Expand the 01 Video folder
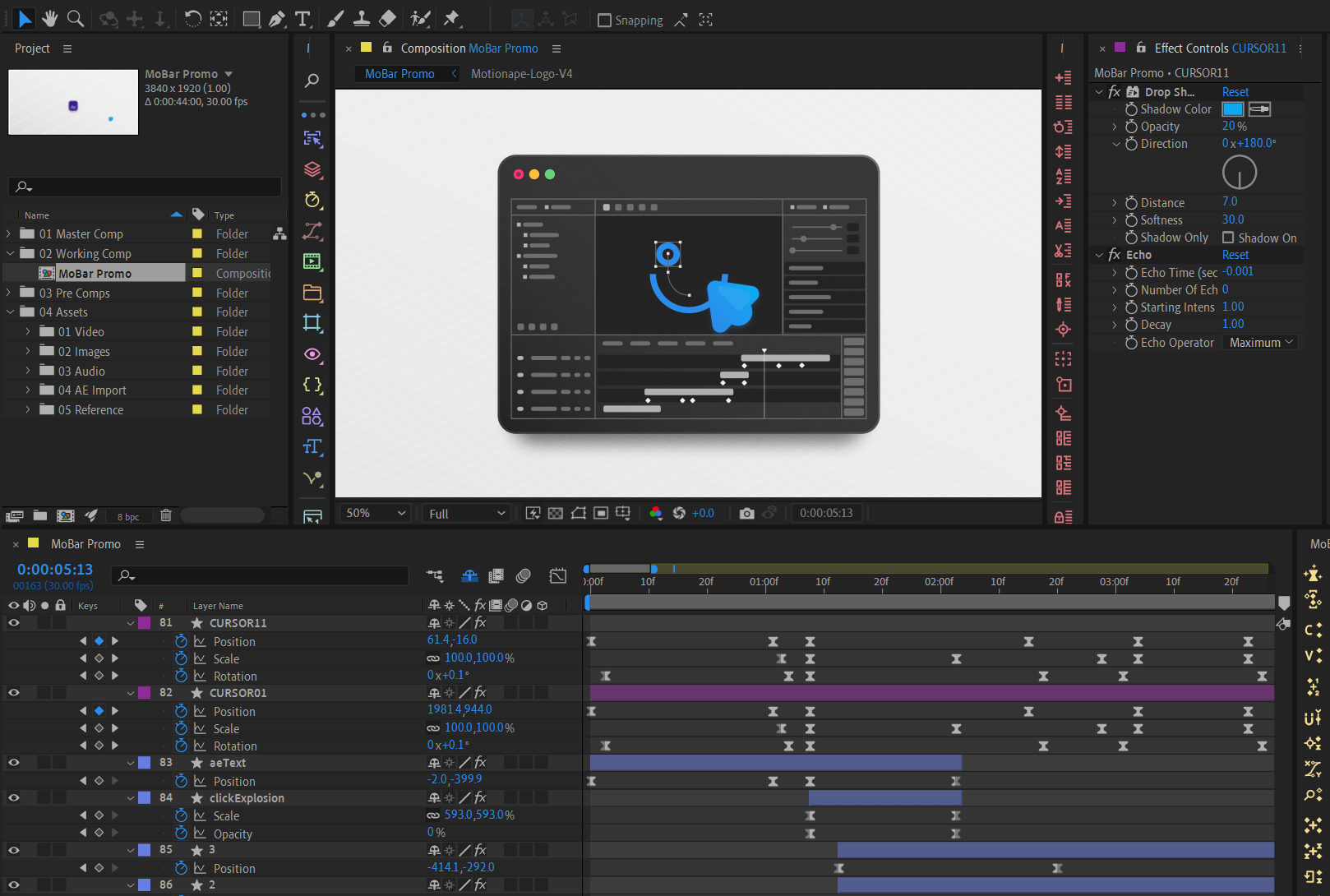This screenshot has width=1330, height=896. click(x=28, y=332)
